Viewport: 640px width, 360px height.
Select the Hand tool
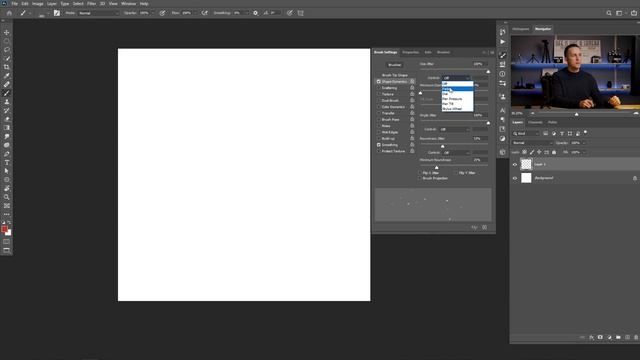[x=7, y=188]
